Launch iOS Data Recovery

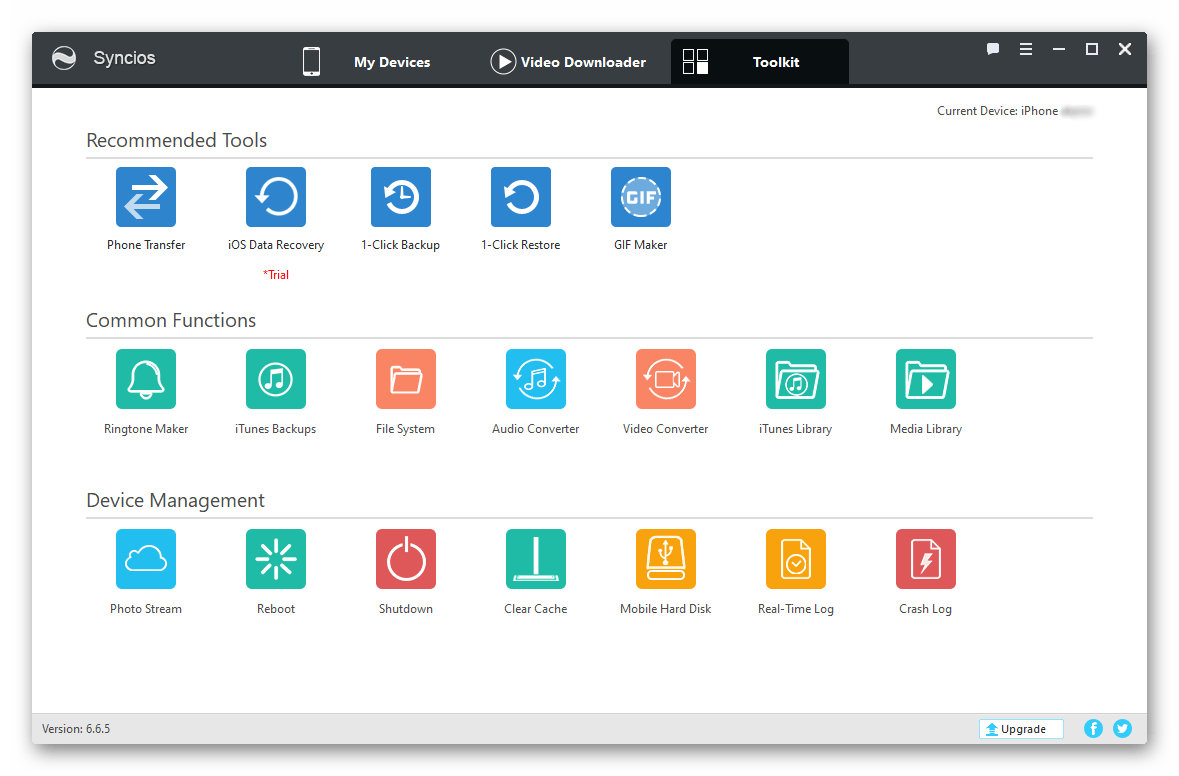[276, 197]
